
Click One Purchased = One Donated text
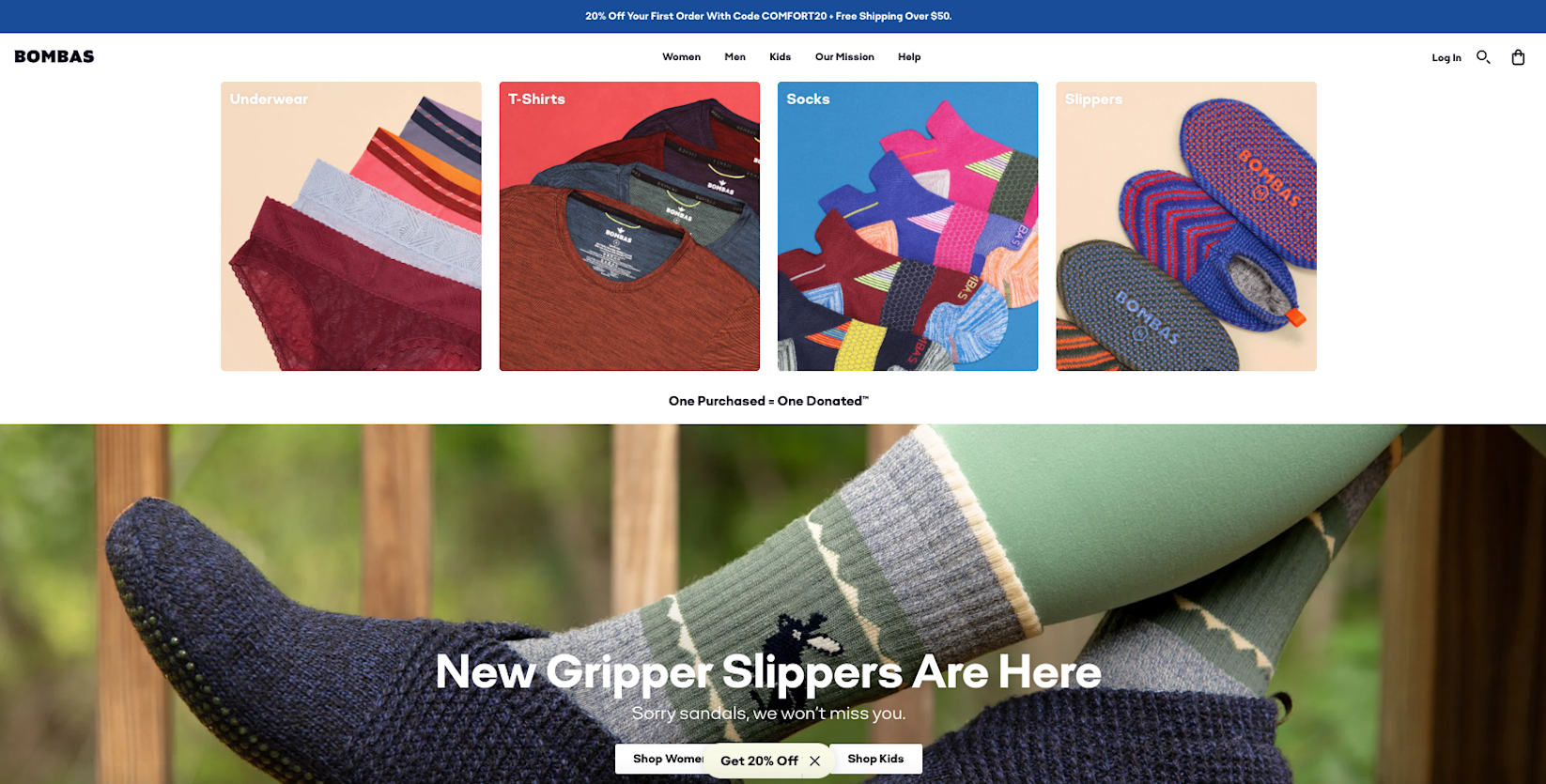768,401
